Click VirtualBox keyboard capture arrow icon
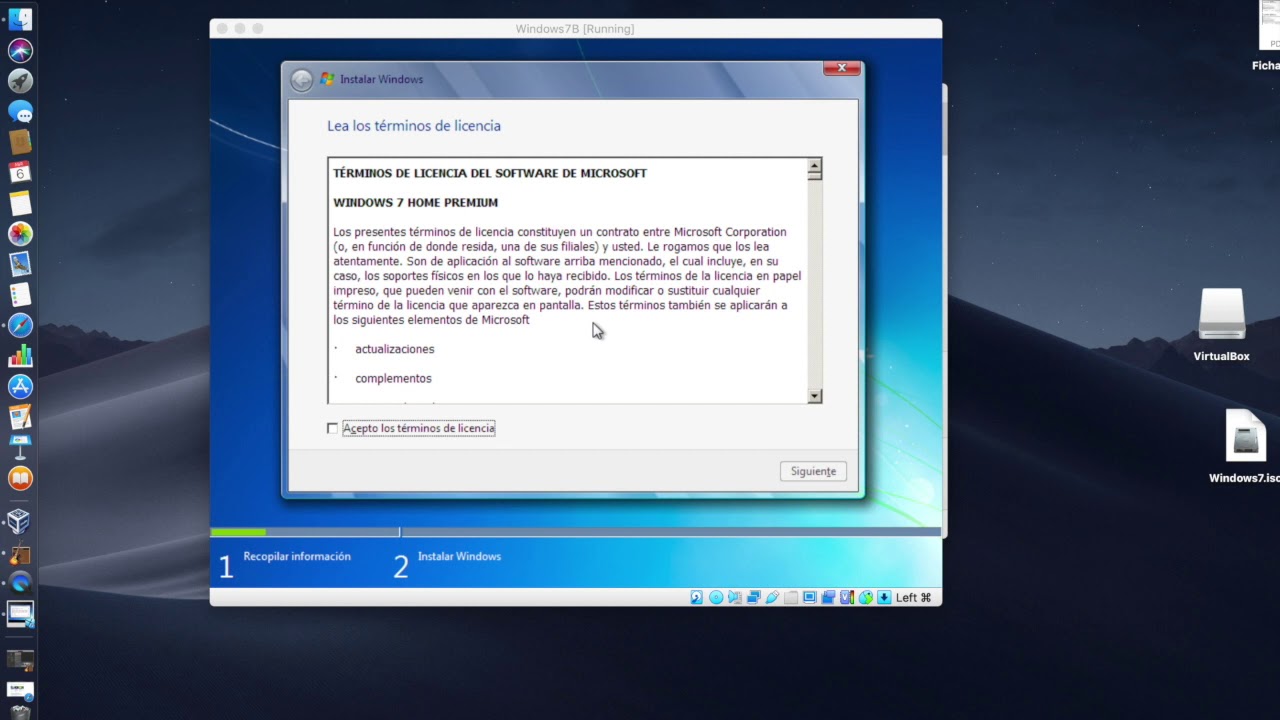 tap(884, 597)
